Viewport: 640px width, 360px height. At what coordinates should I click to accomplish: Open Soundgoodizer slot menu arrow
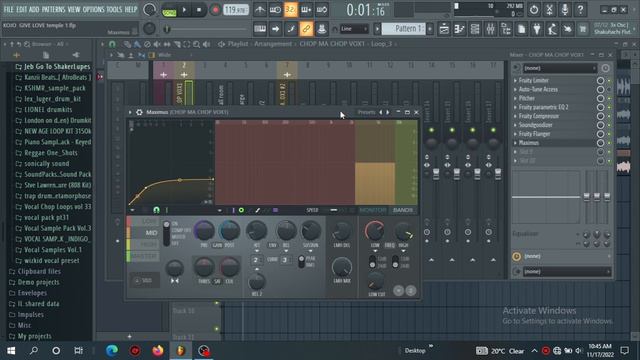(x=516, y=125)
